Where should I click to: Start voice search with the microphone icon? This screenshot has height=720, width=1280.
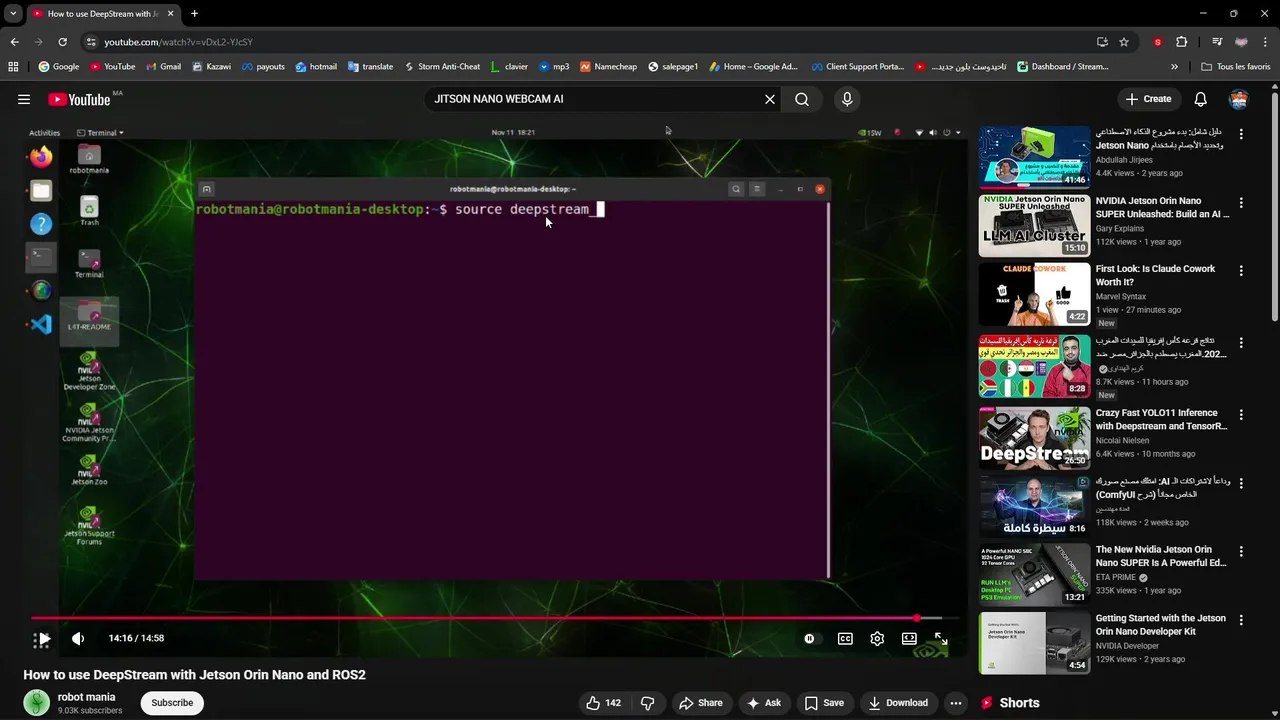[x=847, y=99]
